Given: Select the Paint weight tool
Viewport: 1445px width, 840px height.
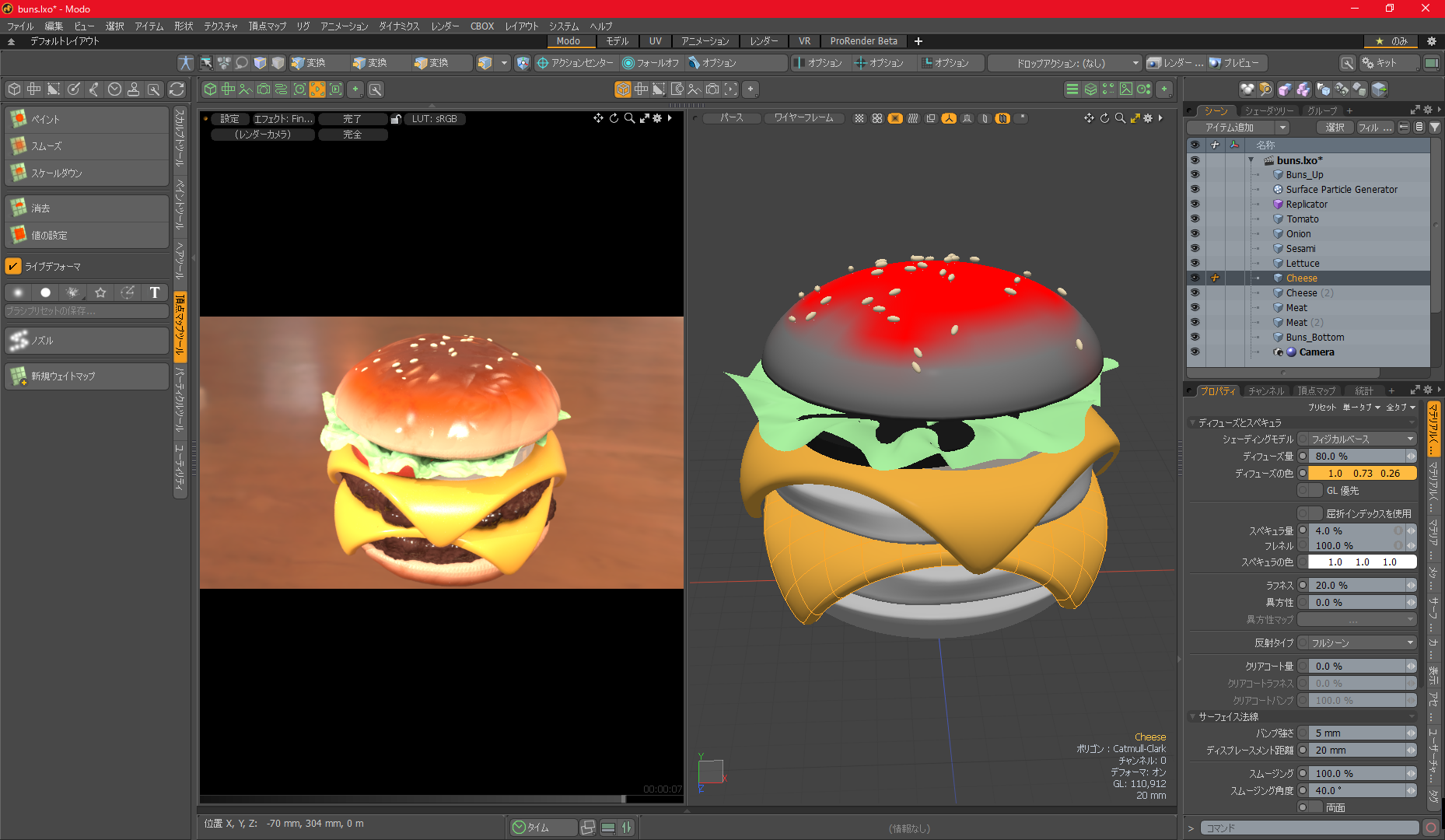Looking at the screenshot, I should coord(86,119).
